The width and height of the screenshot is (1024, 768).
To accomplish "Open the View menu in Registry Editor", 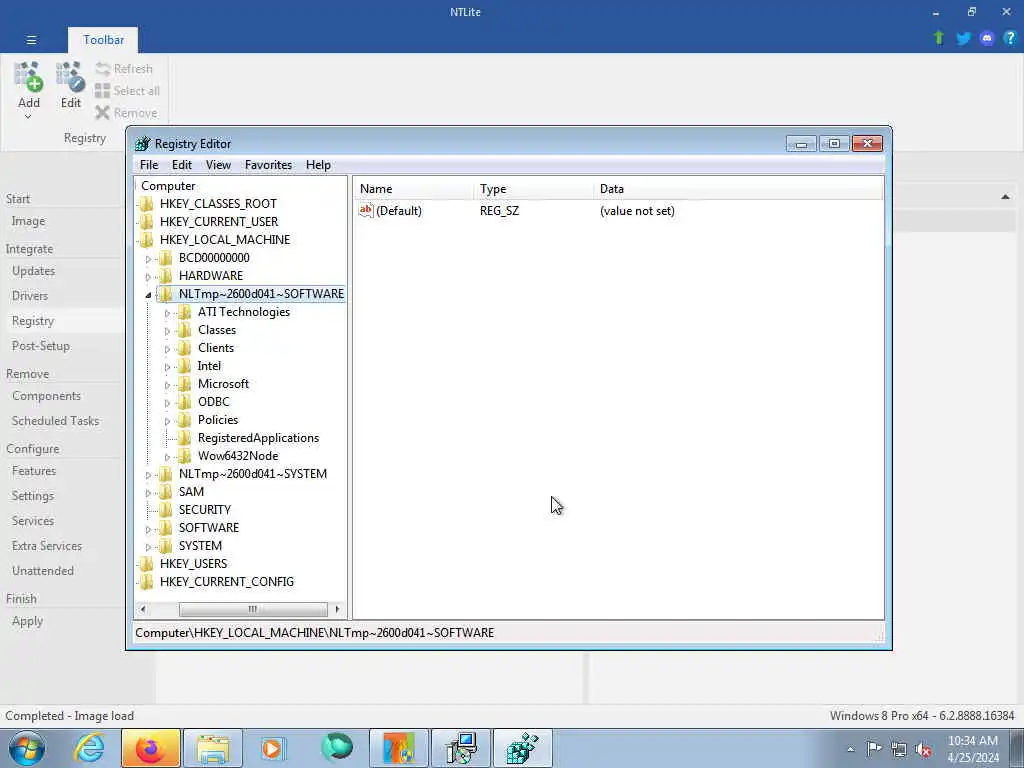I will (x=218, y=165).
